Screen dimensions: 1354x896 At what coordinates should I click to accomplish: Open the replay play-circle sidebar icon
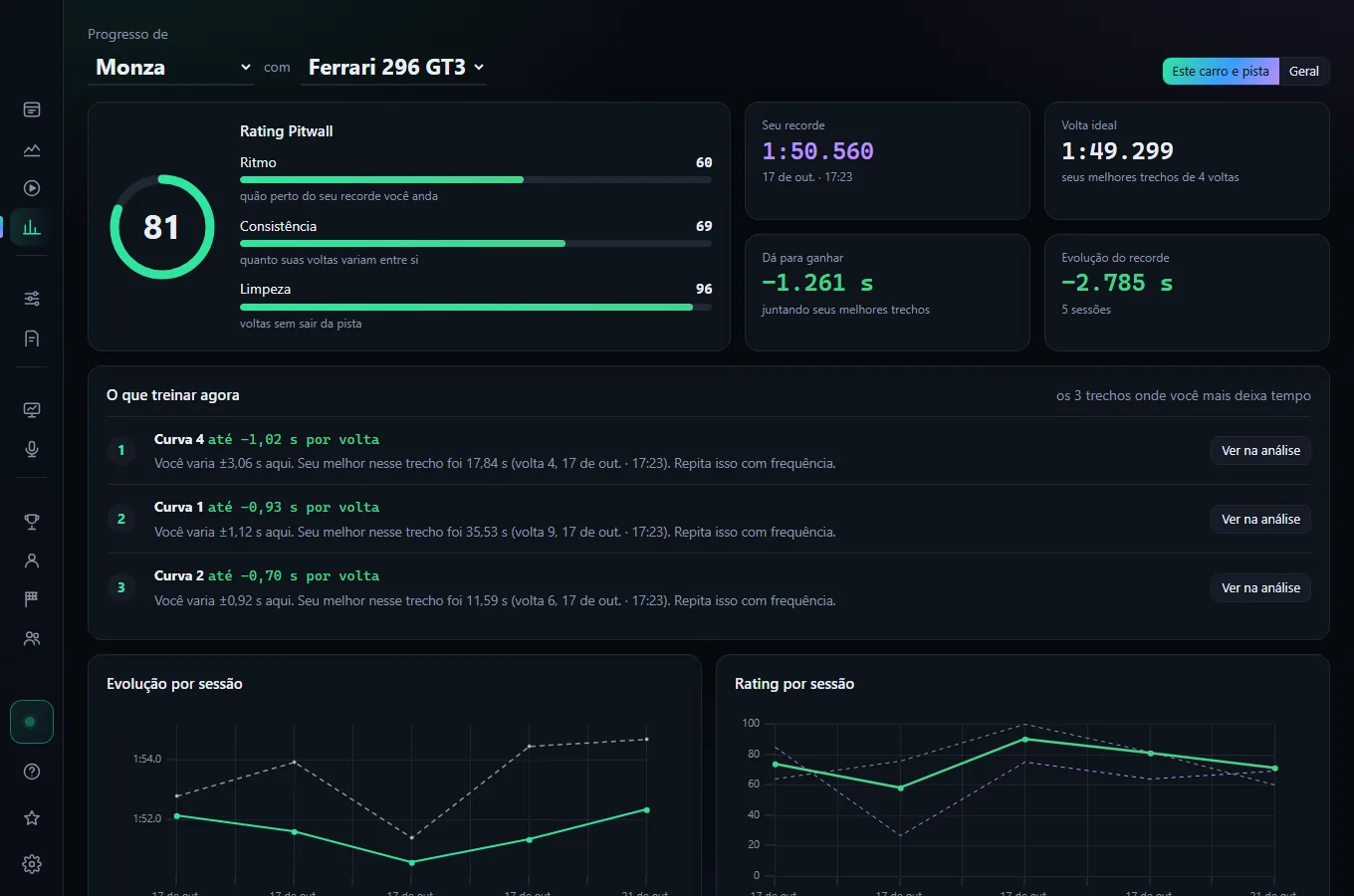point(32,188)
